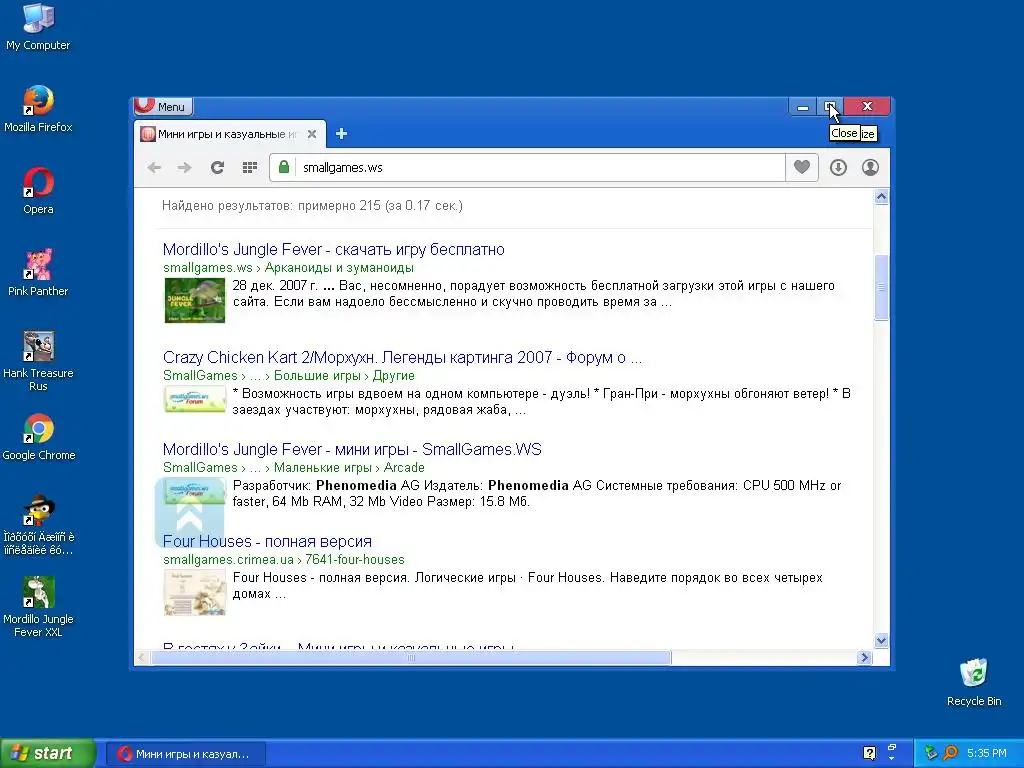The height and width of the screenshot is (768, 1024).
Task: Click Jungle Fever result thumbnail
Action: pos(195,300)
